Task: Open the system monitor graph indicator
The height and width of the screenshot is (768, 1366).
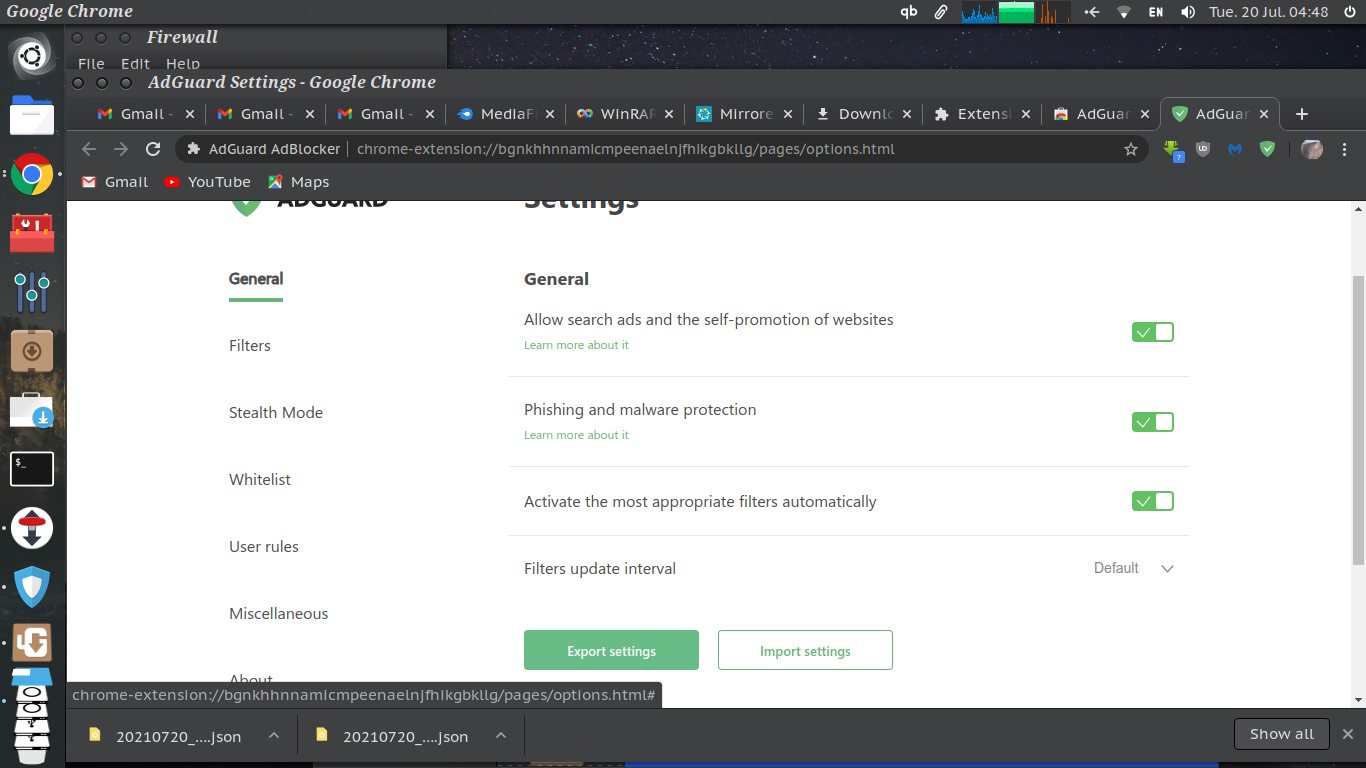Action: click(1016, 12)
